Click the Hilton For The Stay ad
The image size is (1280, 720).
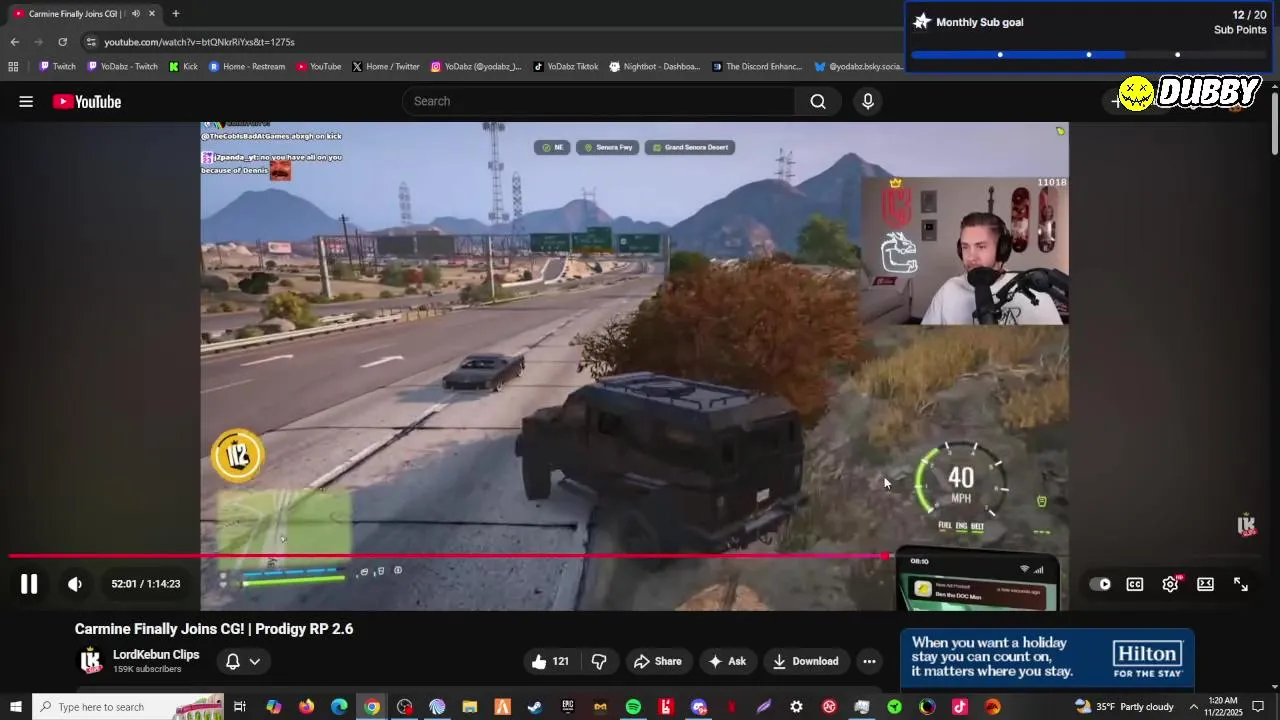coord(1047,658)
